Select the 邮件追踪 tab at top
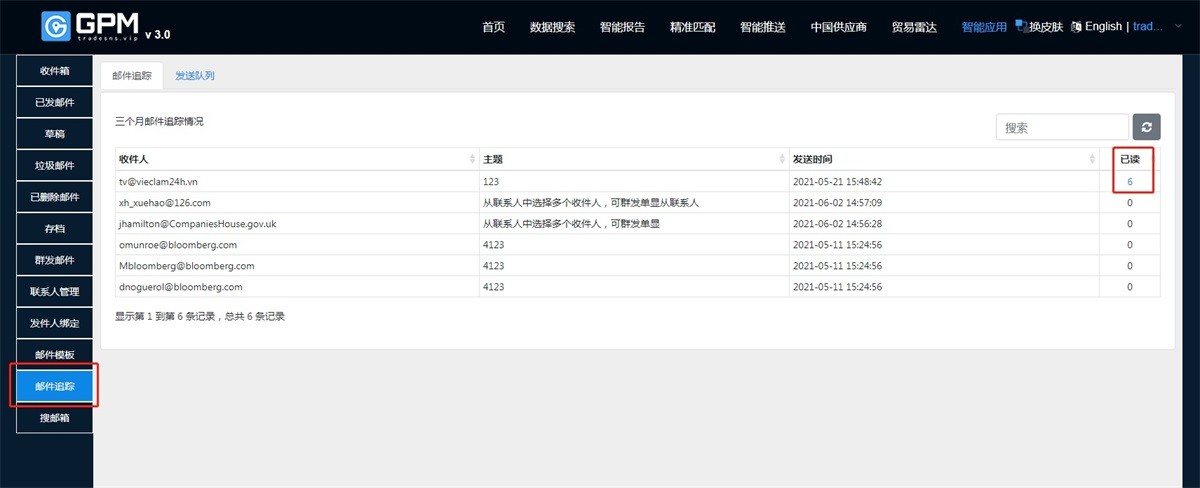1200x488 pixels. click(x=132, y=75)
